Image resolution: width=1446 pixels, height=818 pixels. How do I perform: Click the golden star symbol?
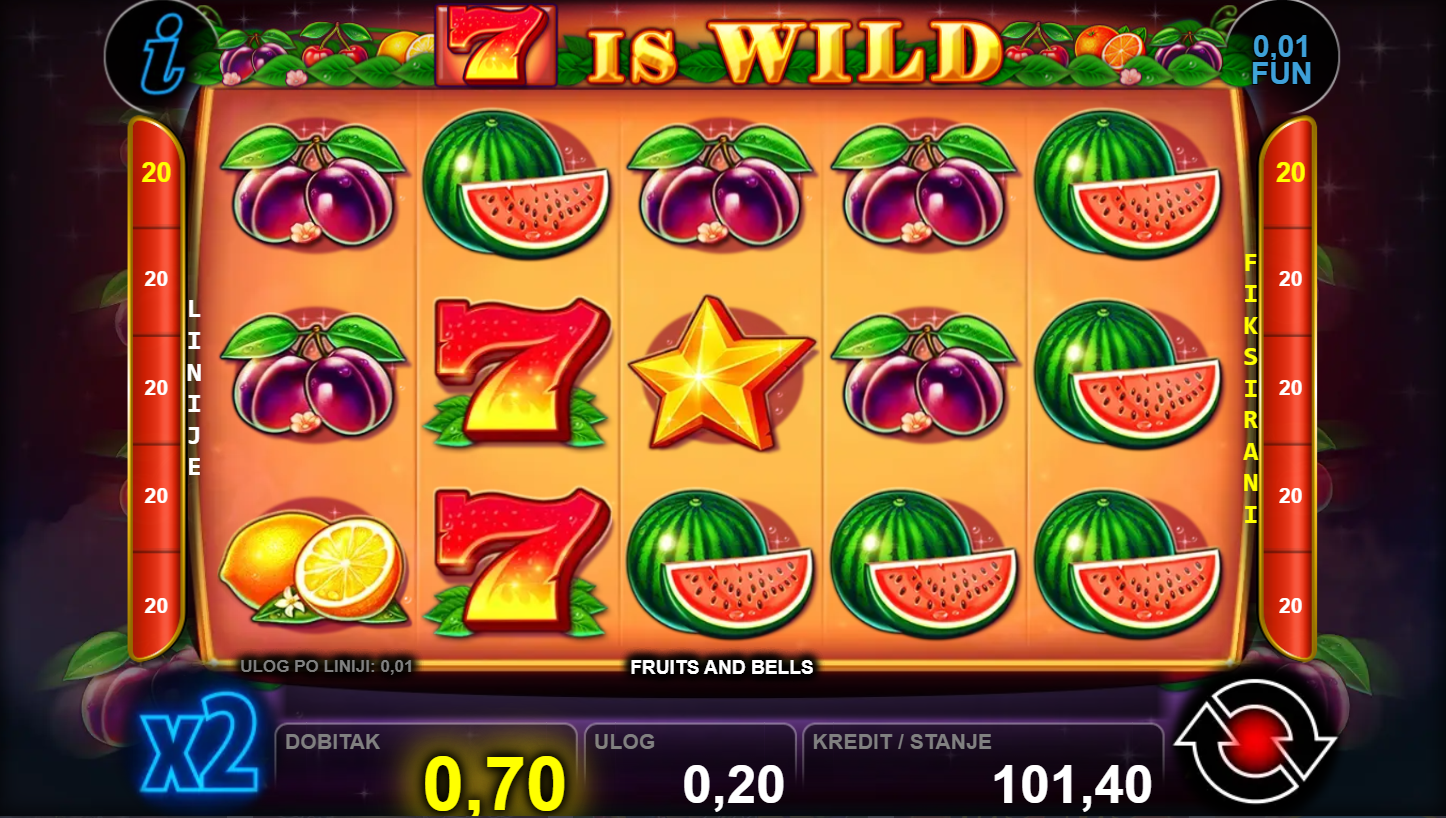pos(720,374)
